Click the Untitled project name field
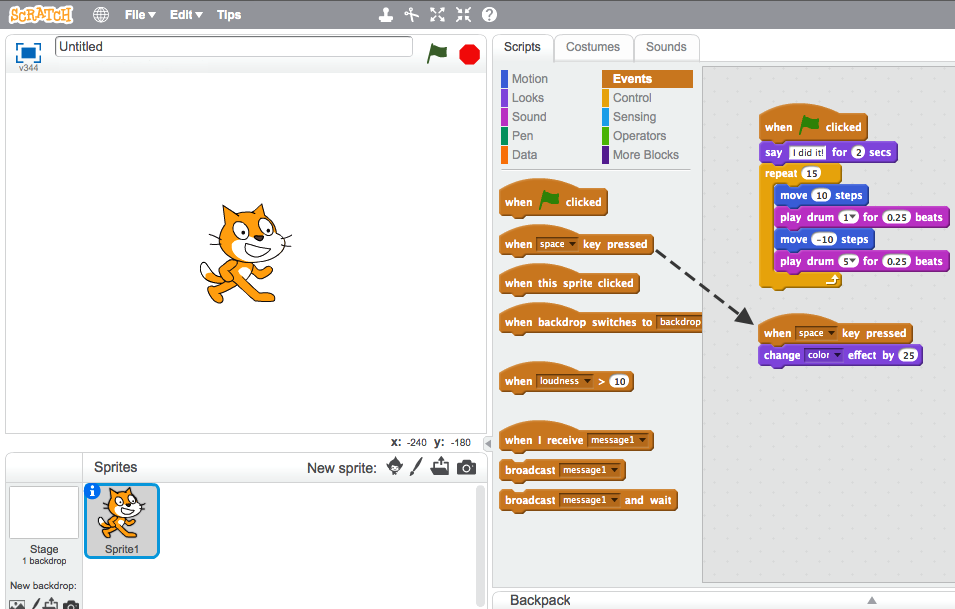 234,47
